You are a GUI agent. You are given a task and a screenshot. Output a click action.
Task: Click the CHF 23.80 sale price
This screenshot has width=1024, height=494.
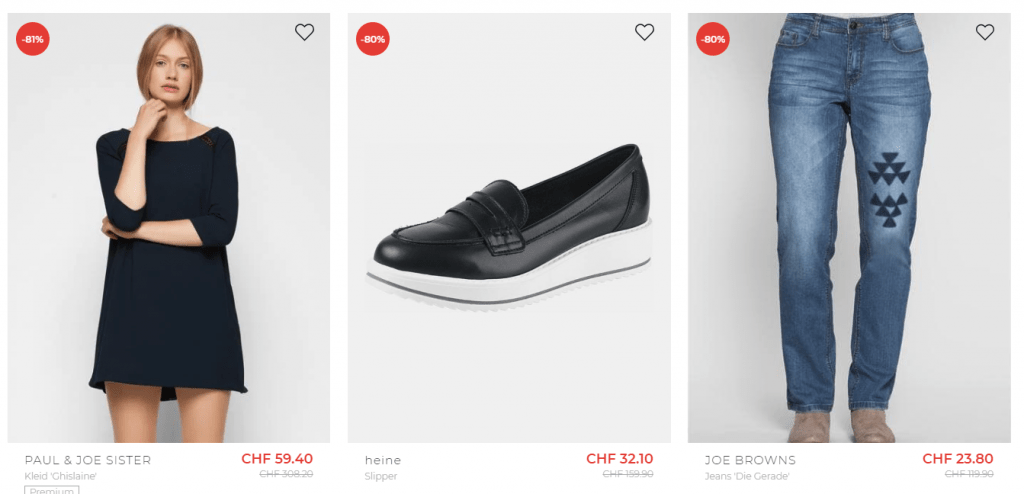click(x=957, y=459)
